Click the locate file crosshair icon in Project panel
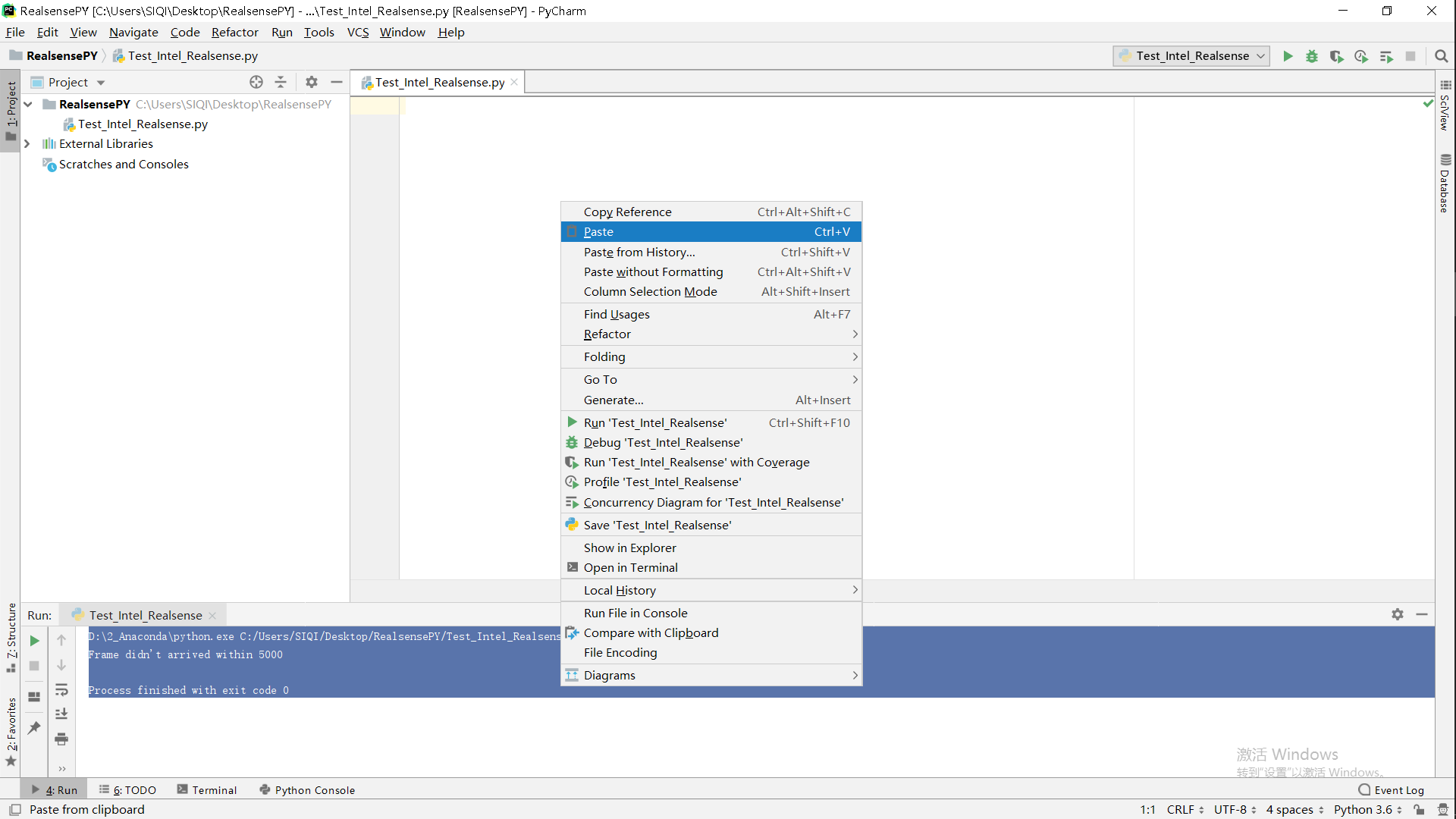 coord(256,82)
